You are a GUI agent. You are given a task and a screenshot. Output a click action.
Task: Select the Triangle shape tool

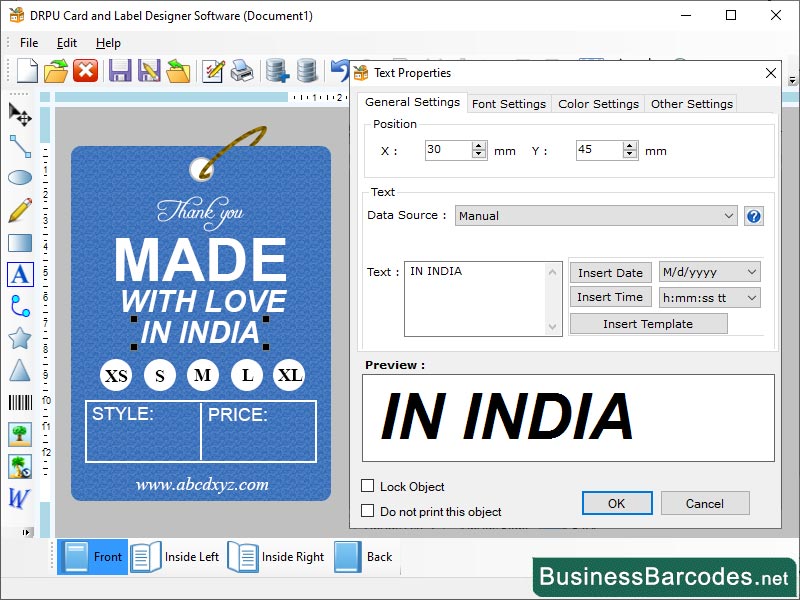point(20,371)
